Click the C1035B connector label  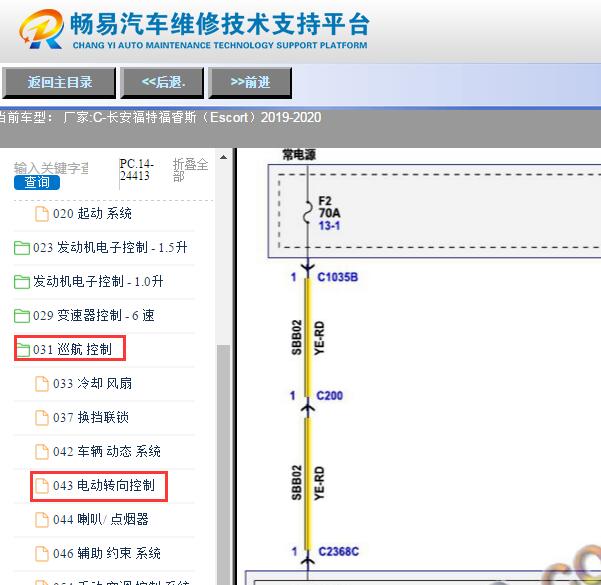(337, 277)
